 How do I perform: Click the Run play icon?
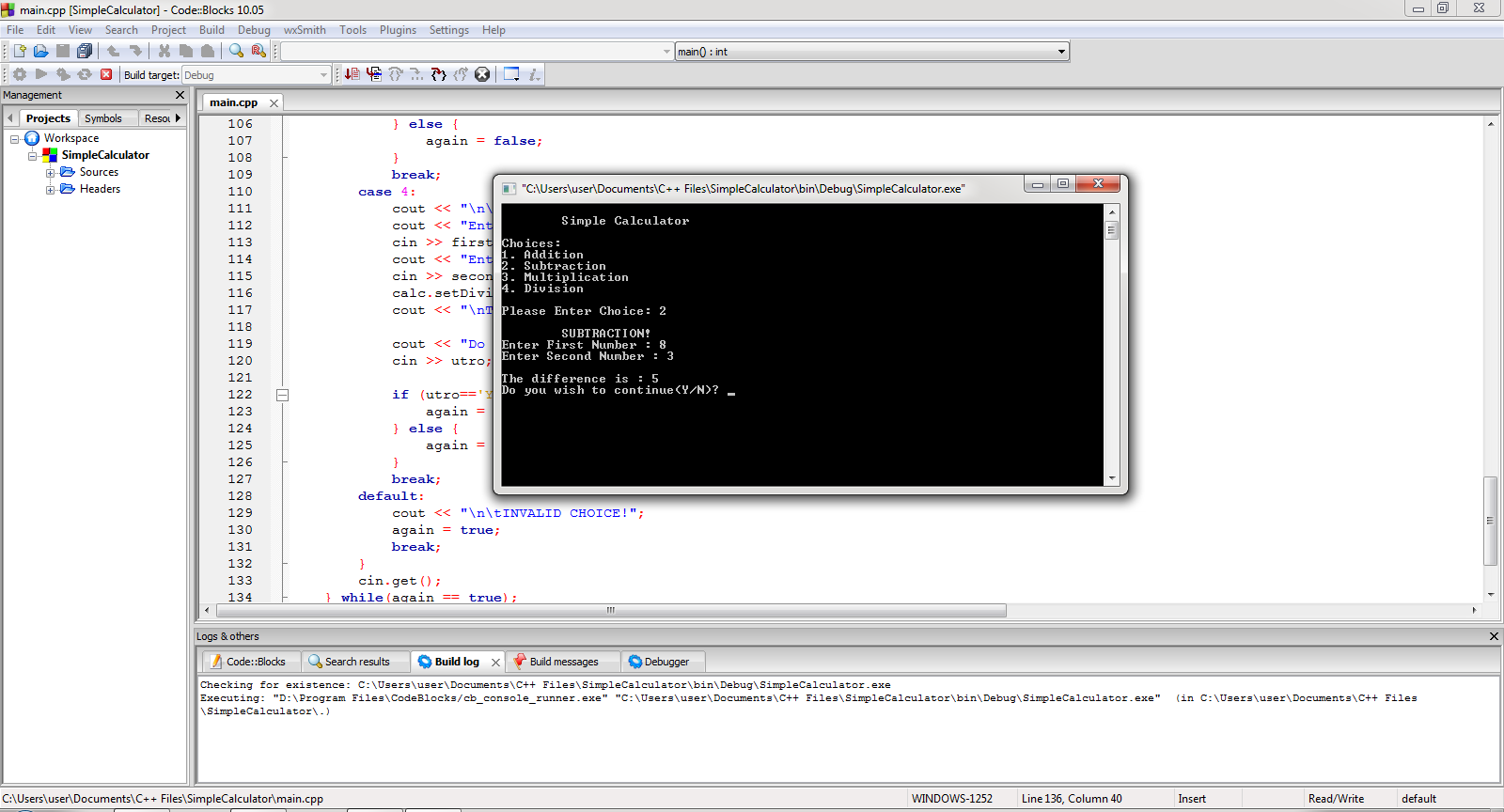(x=41, y=74)
